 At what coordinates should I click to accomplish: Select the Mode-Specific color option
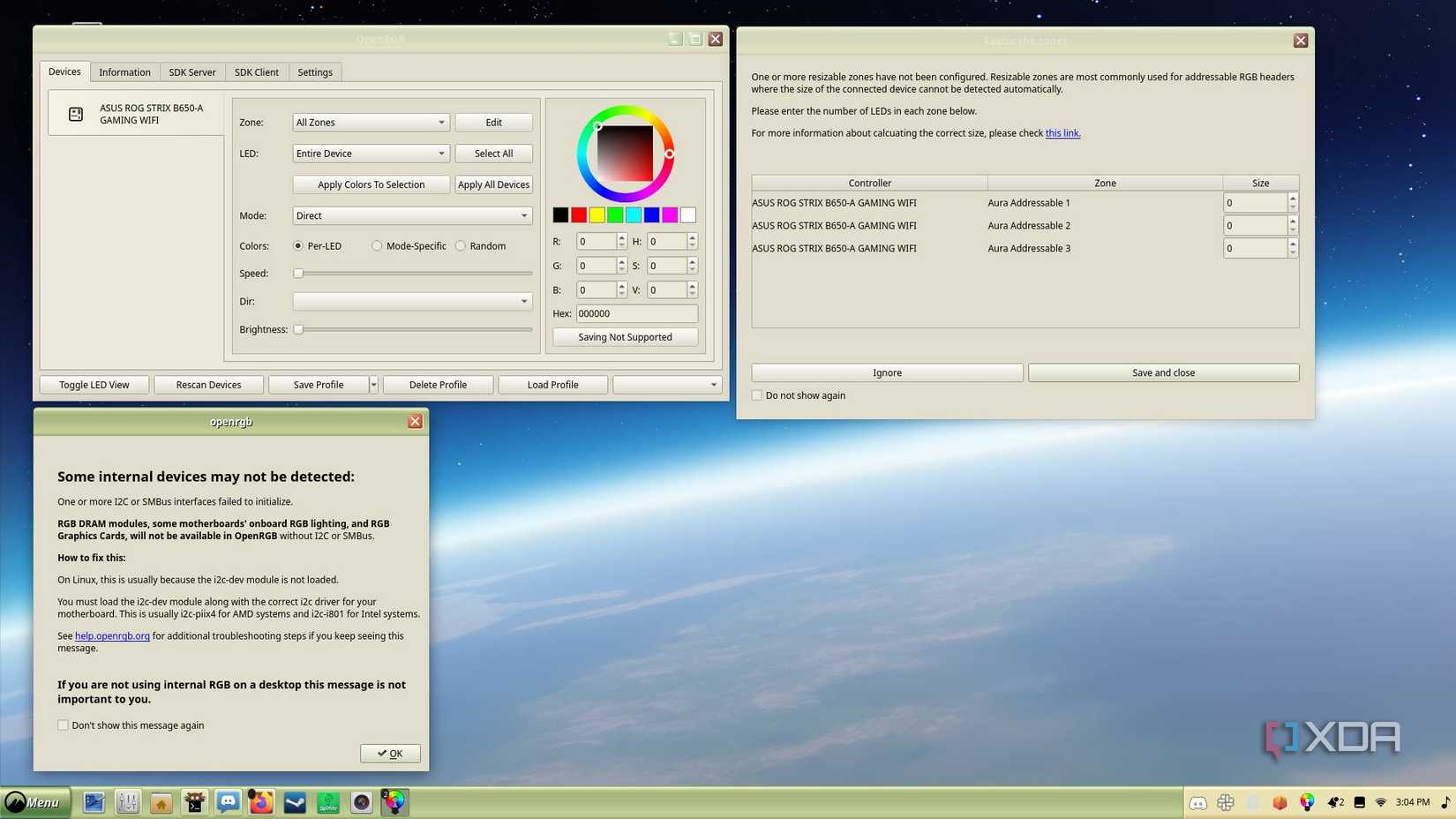point(377,245)
